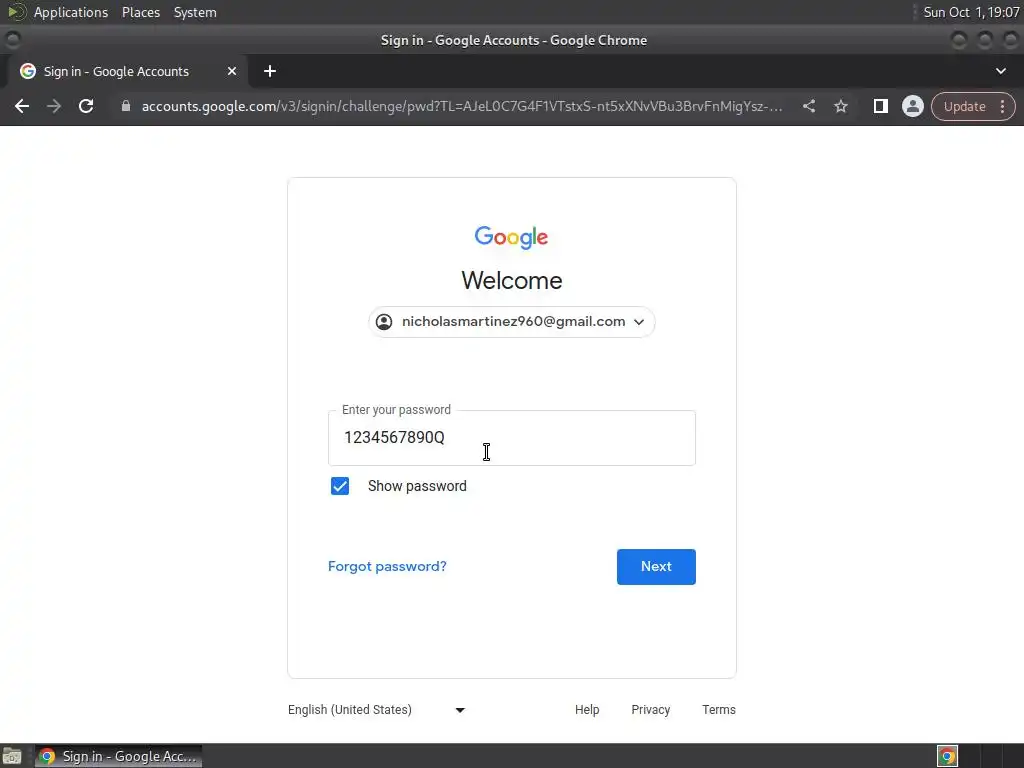
Task: Click the browser forward arrow
Action: [54, 106]
